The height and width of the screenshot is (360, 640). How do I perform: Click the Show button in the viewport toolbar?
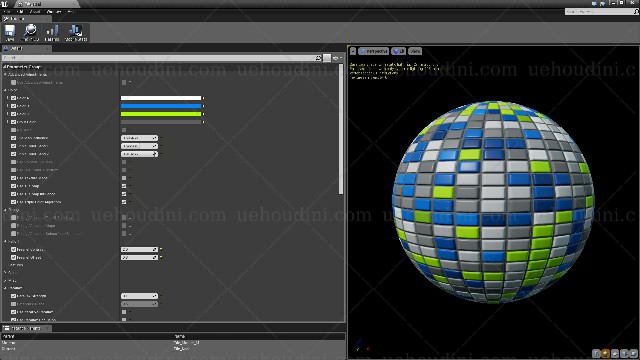pyautogui.click(x=415, y=51)
